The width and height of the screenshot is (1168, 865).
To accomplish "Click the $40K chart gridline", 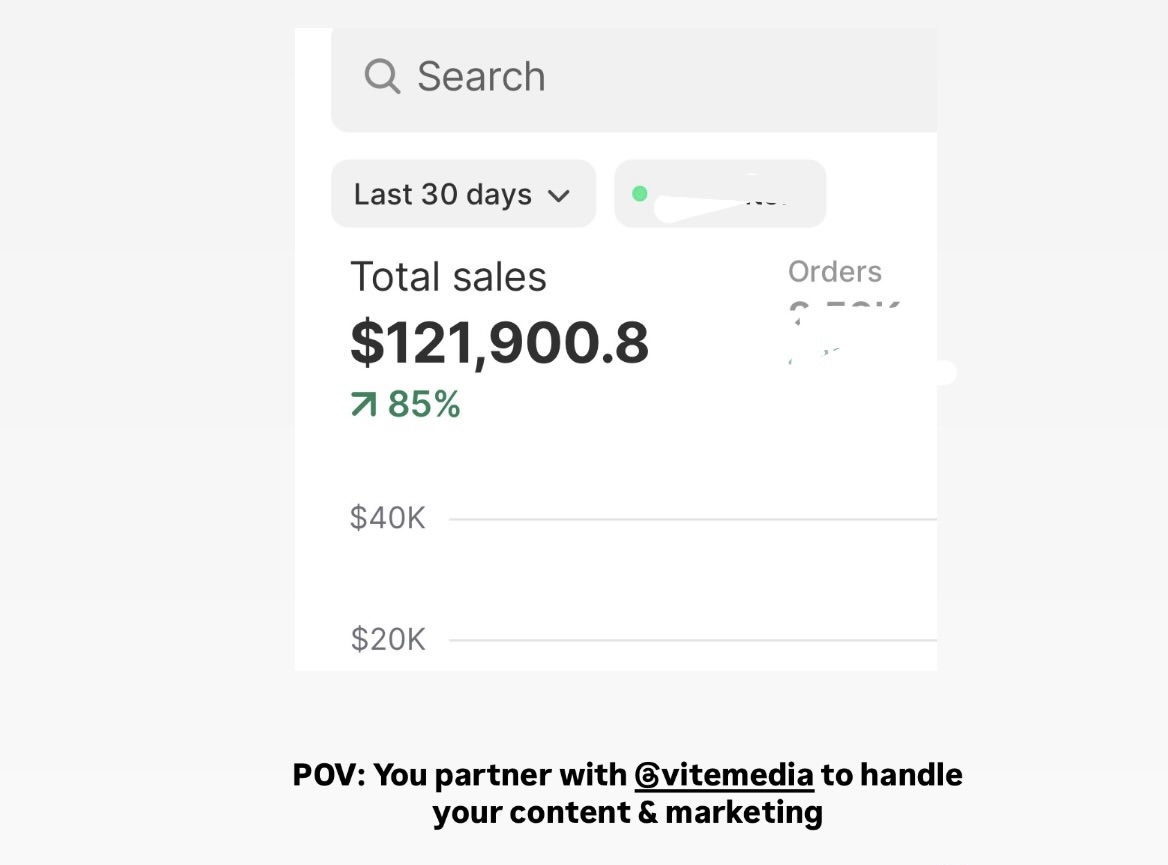I will (x=692, y=519).
